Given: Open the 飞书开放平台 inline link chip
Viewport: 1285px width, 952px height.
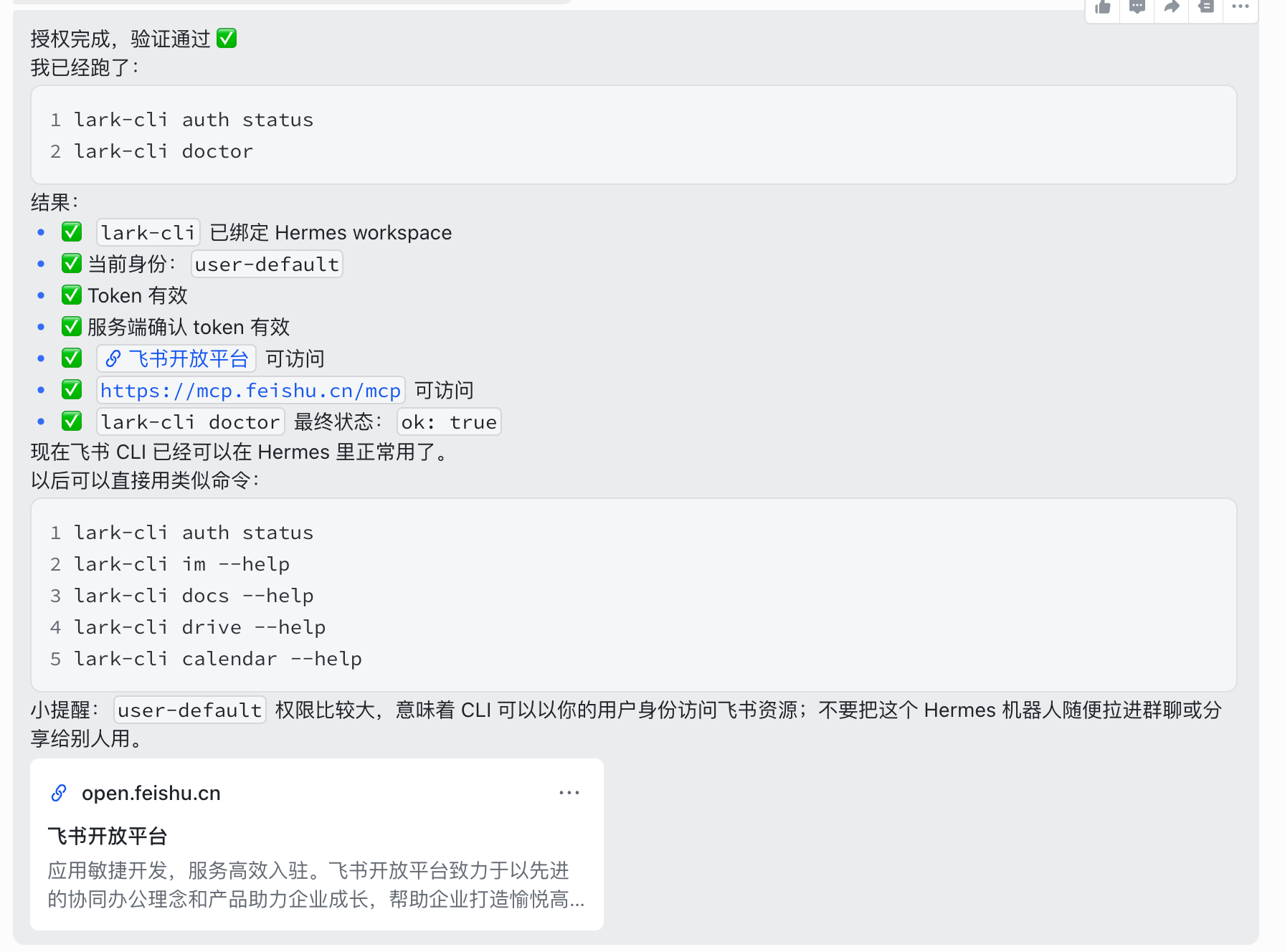Looking at the screenshot, I should 176,358.
